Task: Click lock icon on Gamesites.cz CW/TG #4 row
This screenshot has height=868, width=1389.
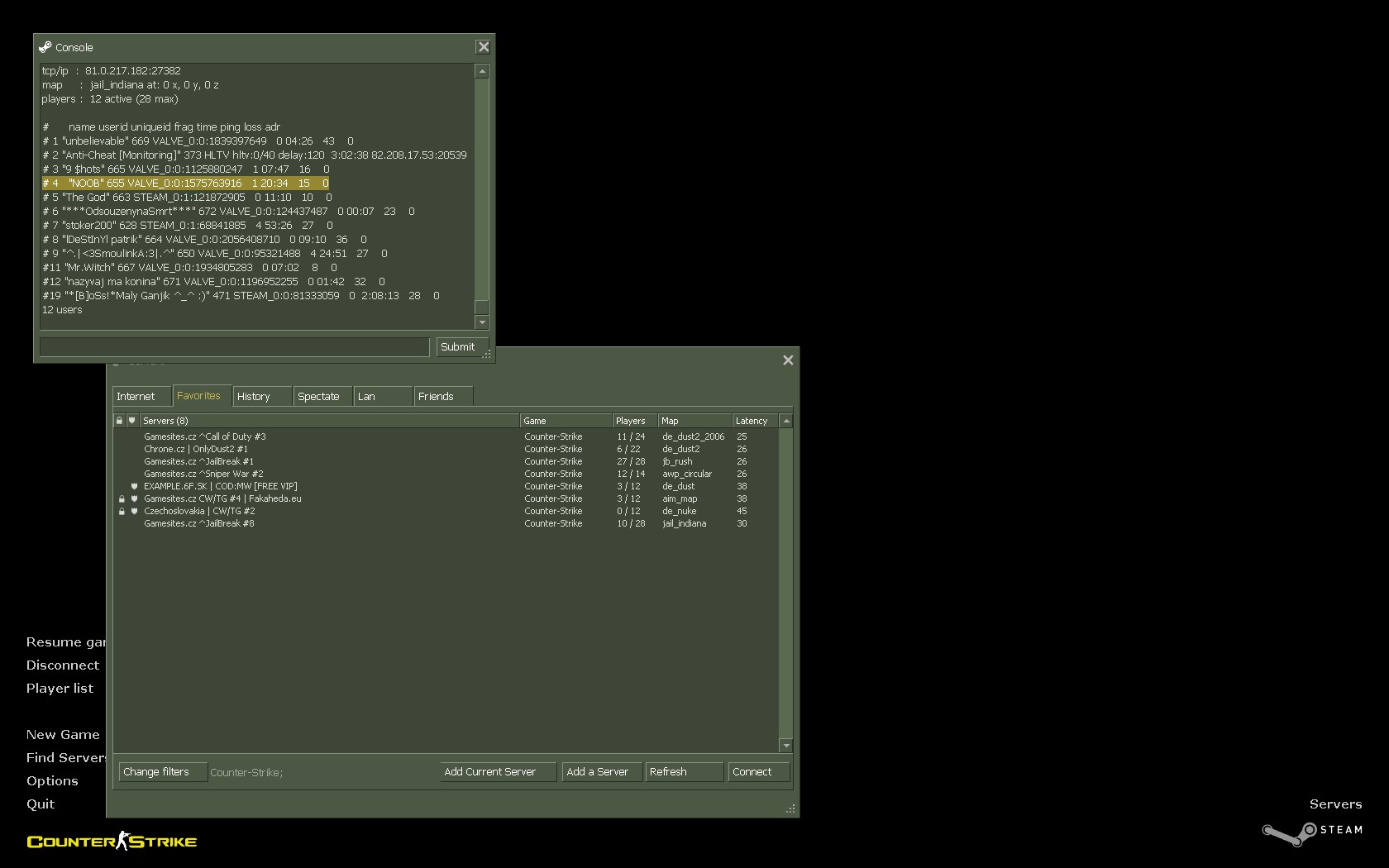Action: click(122, 499)
